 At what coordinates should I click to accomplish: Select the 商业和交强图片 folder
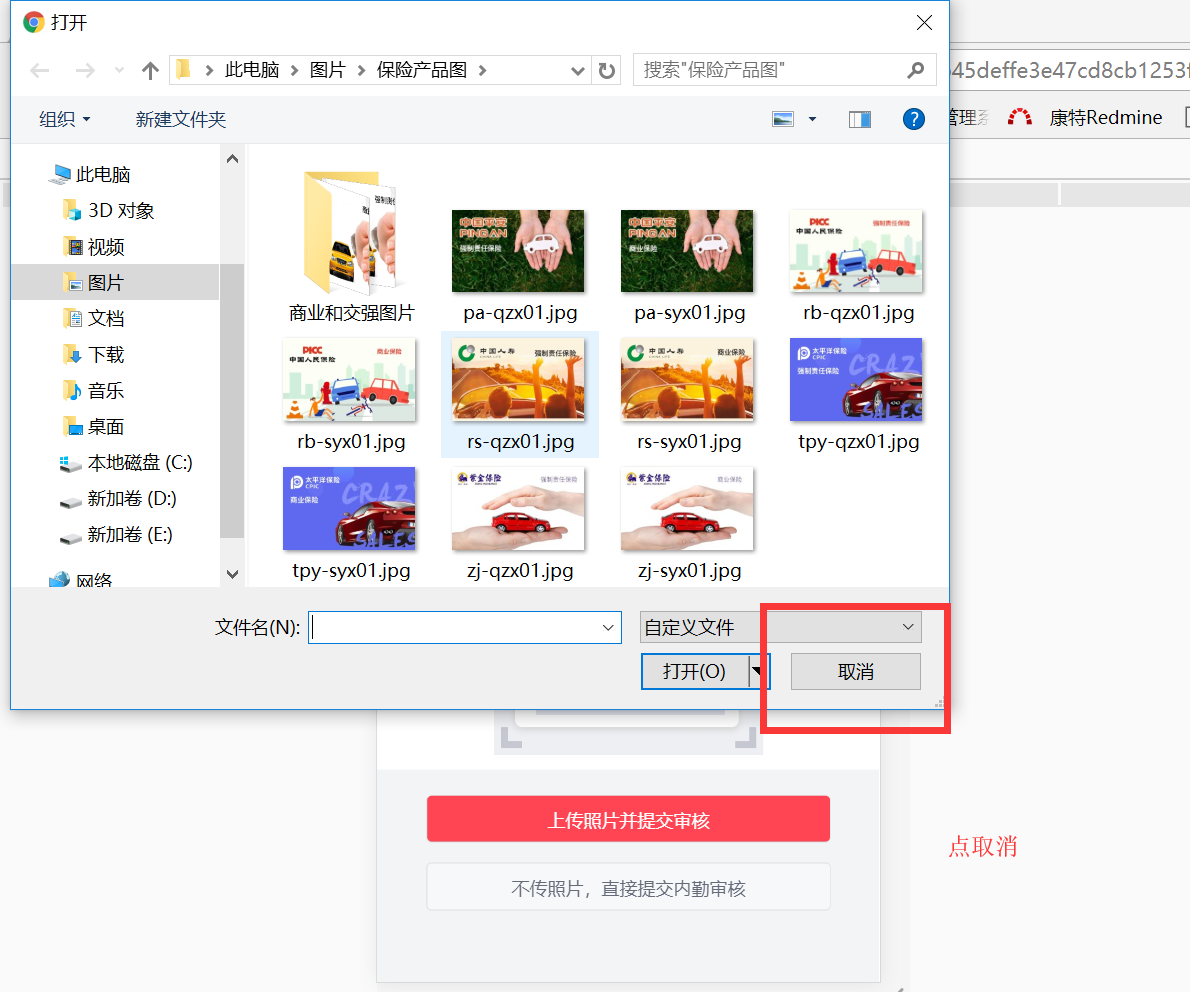click(x=351, y=249)
